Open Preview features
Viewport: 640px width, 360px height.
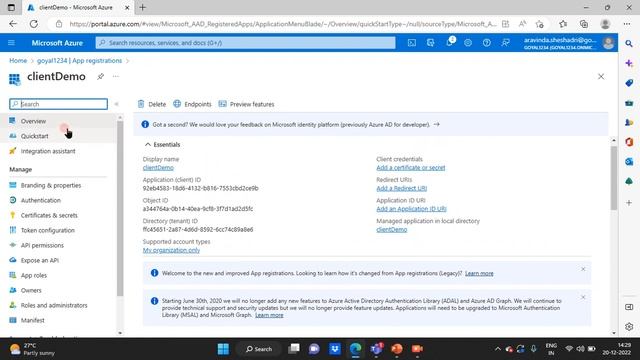click(x=246, y=104)
